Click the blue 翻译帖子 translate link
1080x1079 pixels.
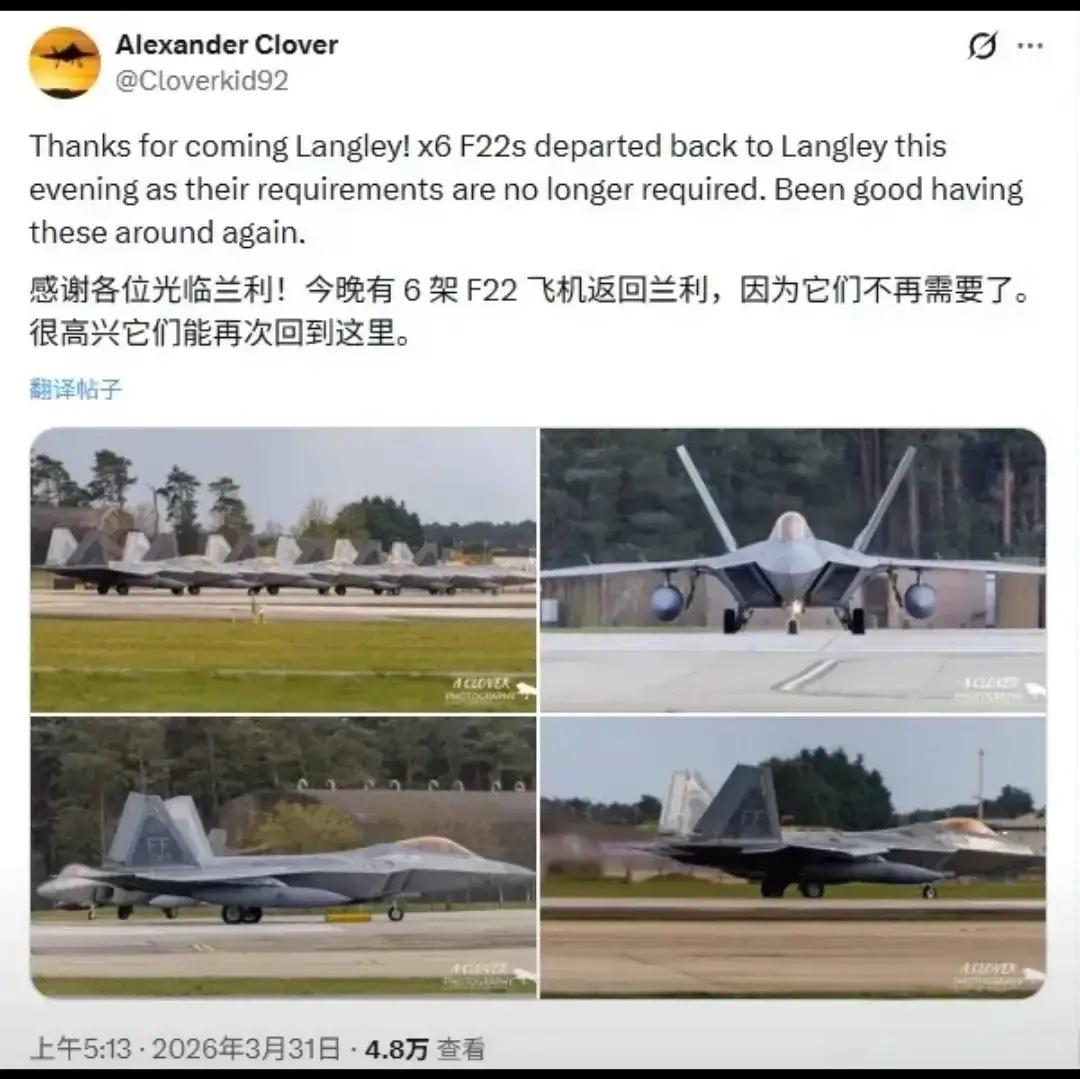(x=76, y=389)
